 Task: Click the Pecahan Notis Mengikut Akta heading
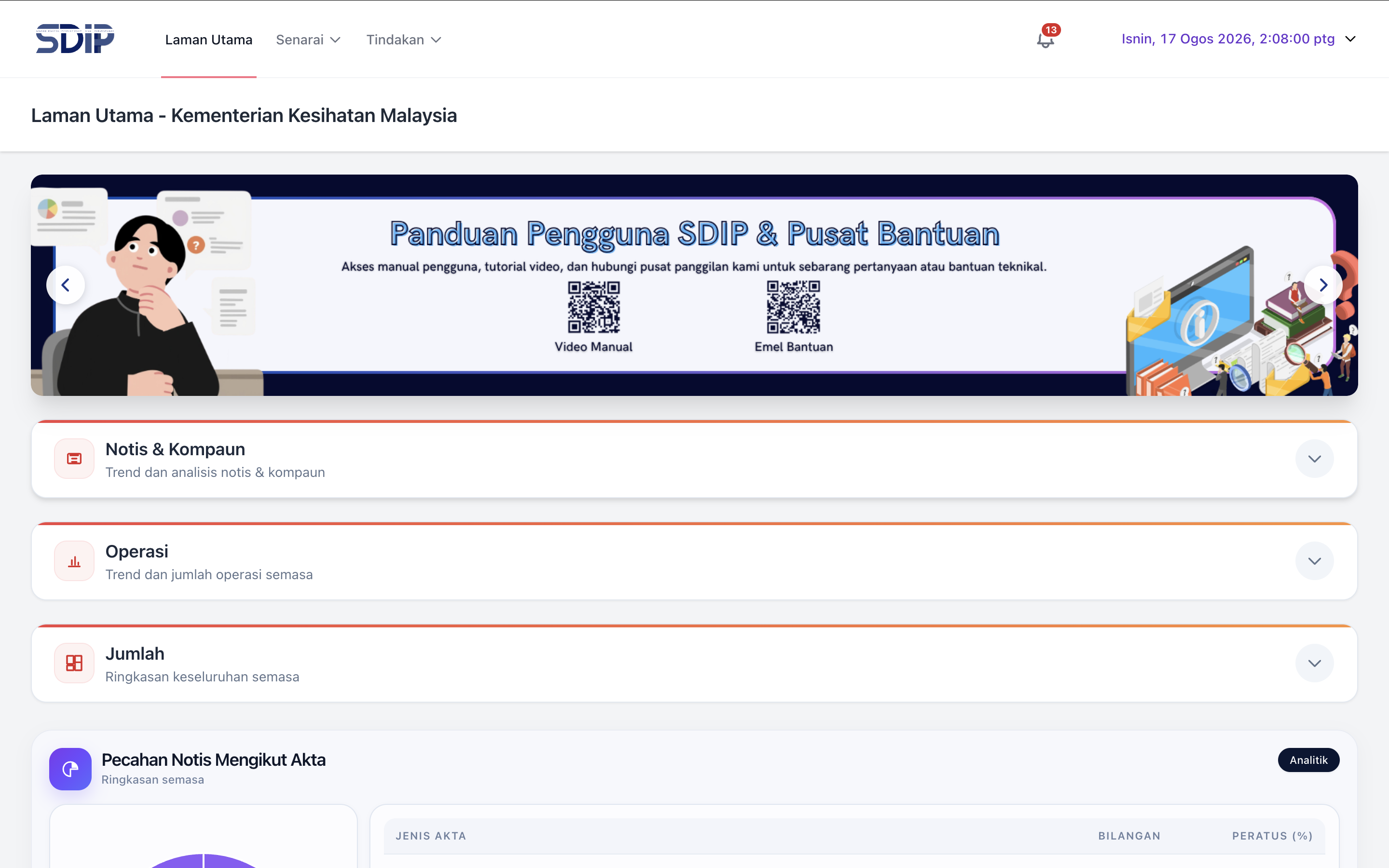(214, 759)
